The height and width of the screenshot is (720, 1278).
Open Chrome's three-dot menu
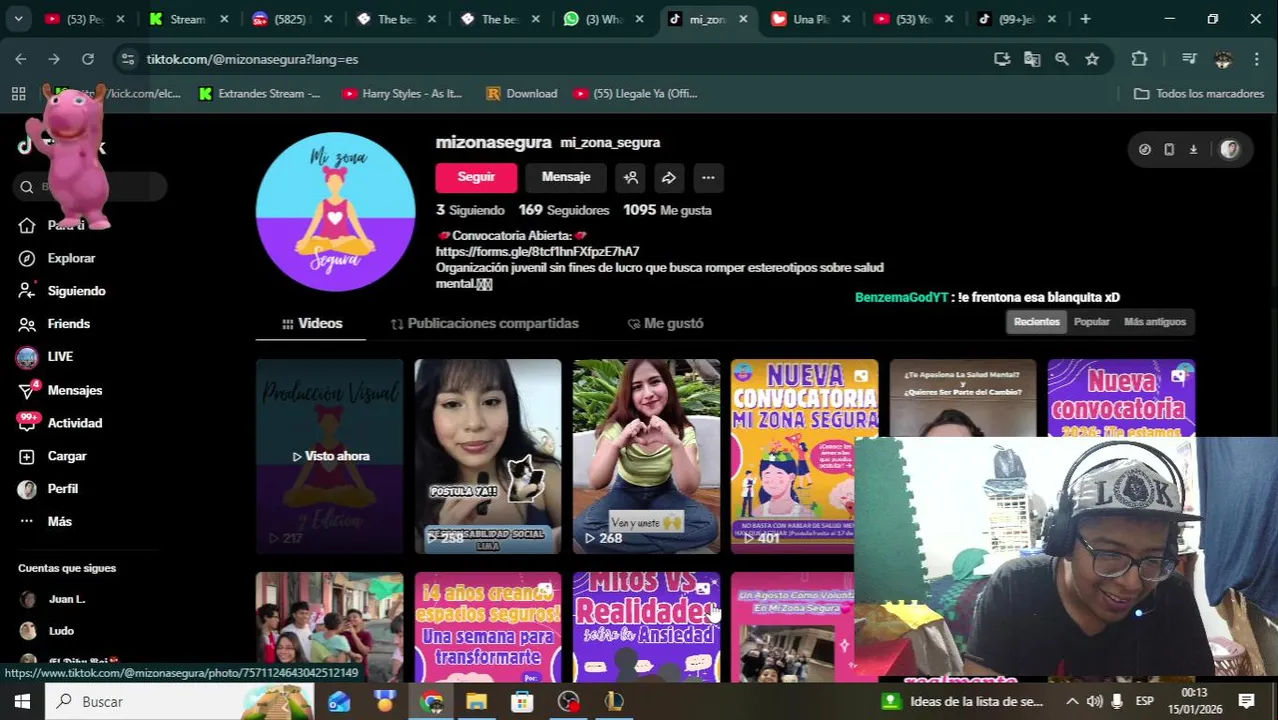(x=1257, y=59)
